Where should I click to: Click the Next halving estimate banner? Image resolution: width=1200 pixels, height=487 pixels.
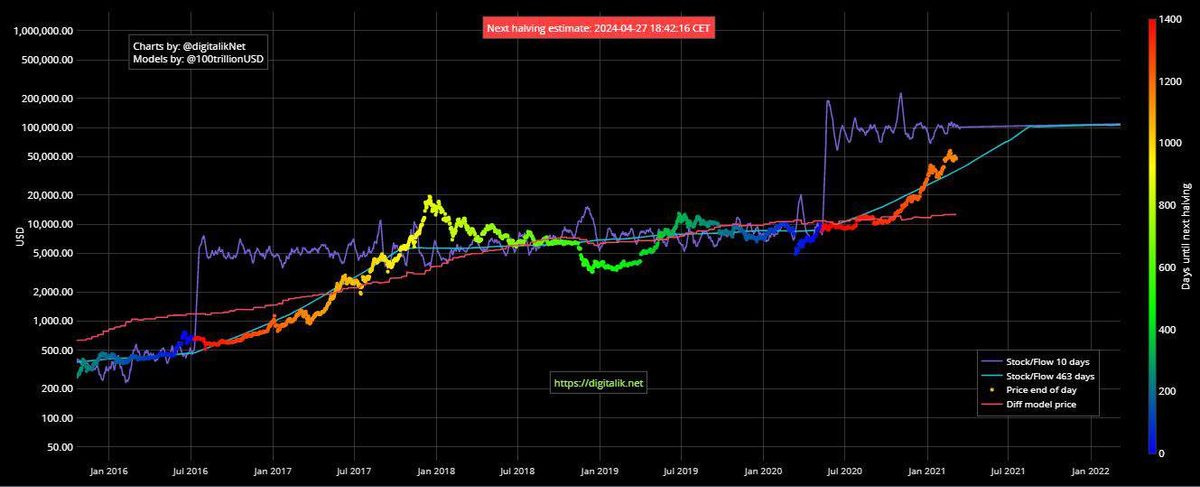598,29
